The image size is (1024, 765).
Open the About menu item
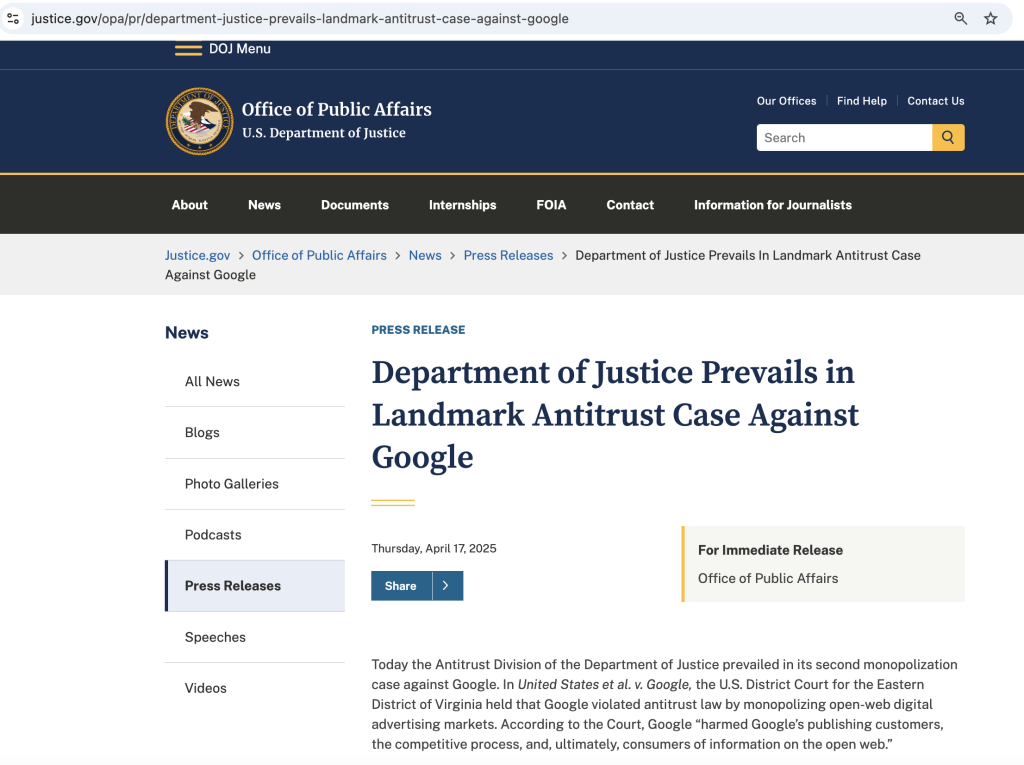coord(189,204)
